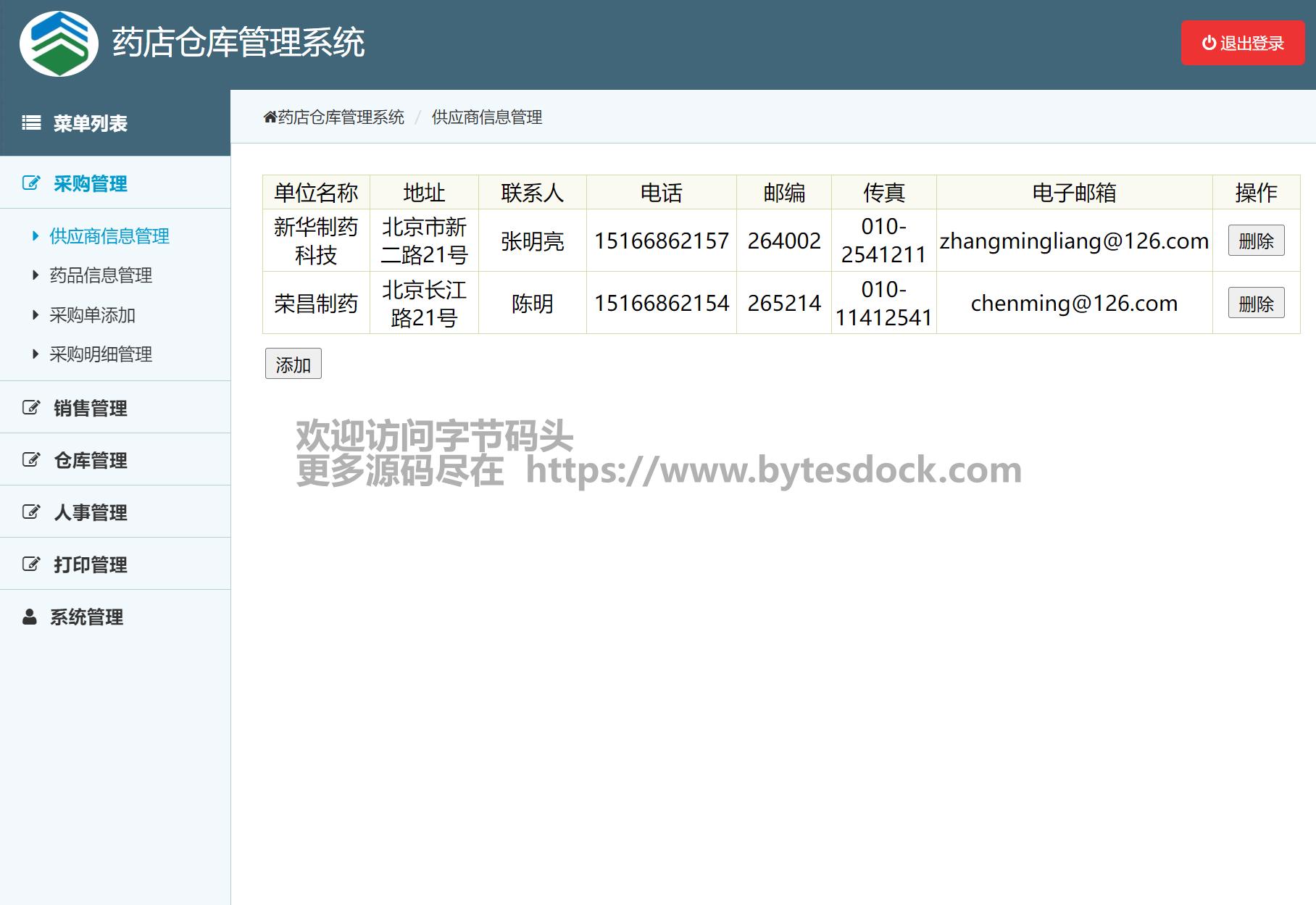Image resolution: width=1316 pixels, height=905 pixels.
Task: Click the menu list hamburger icon
Action: tap(31, 123)
